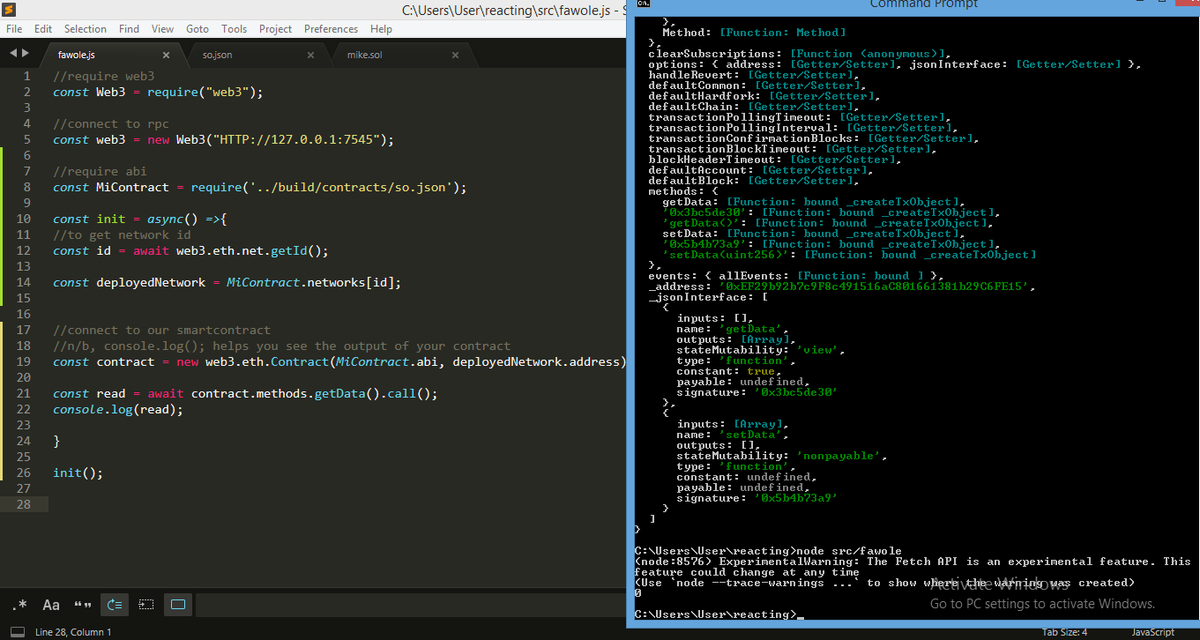
Task: Click line number 26 in the gutter
Action: point(24,473)
